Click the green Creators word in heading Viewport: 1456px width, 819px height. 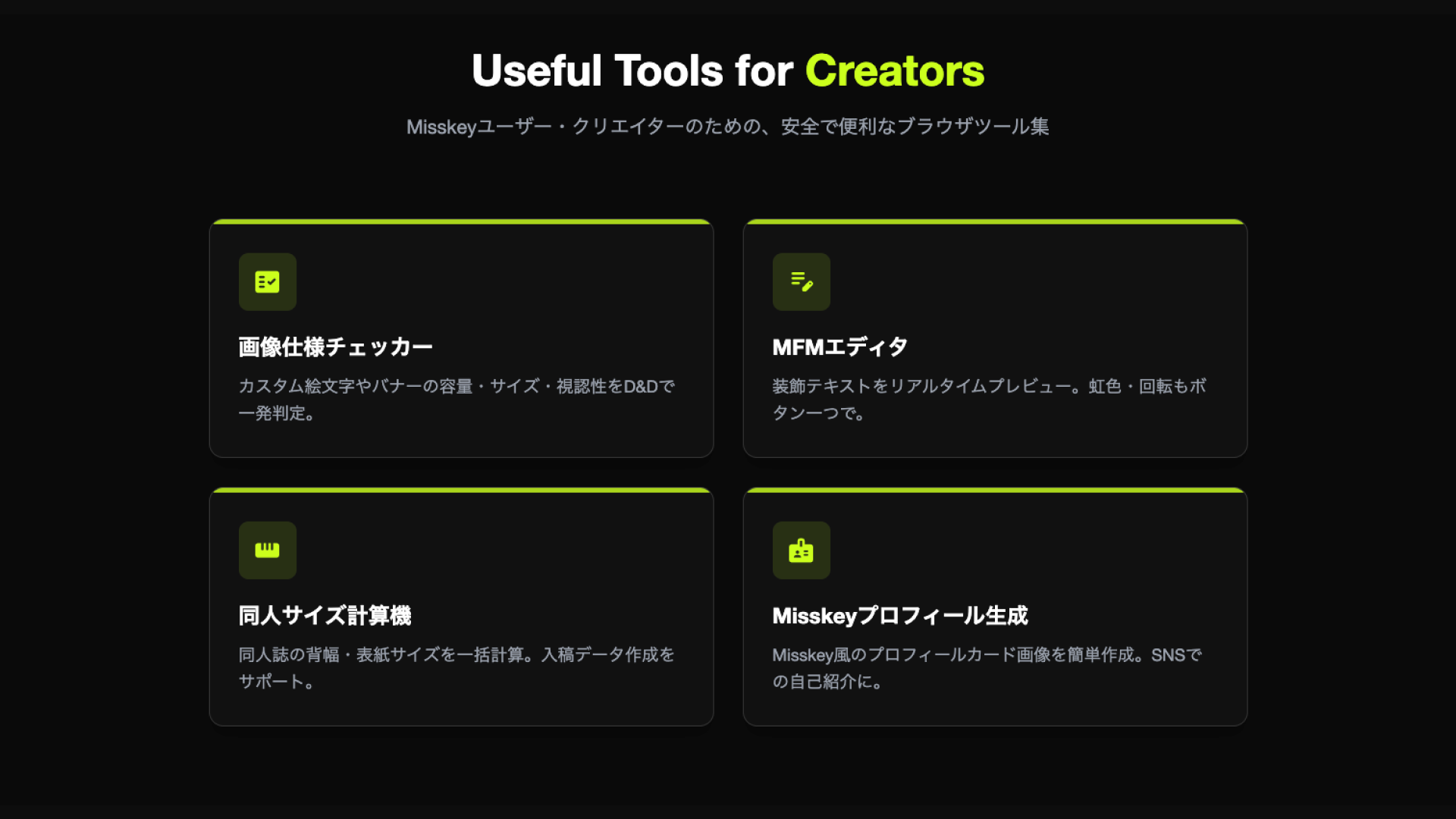pyautogui.click(x=894, y=70)
